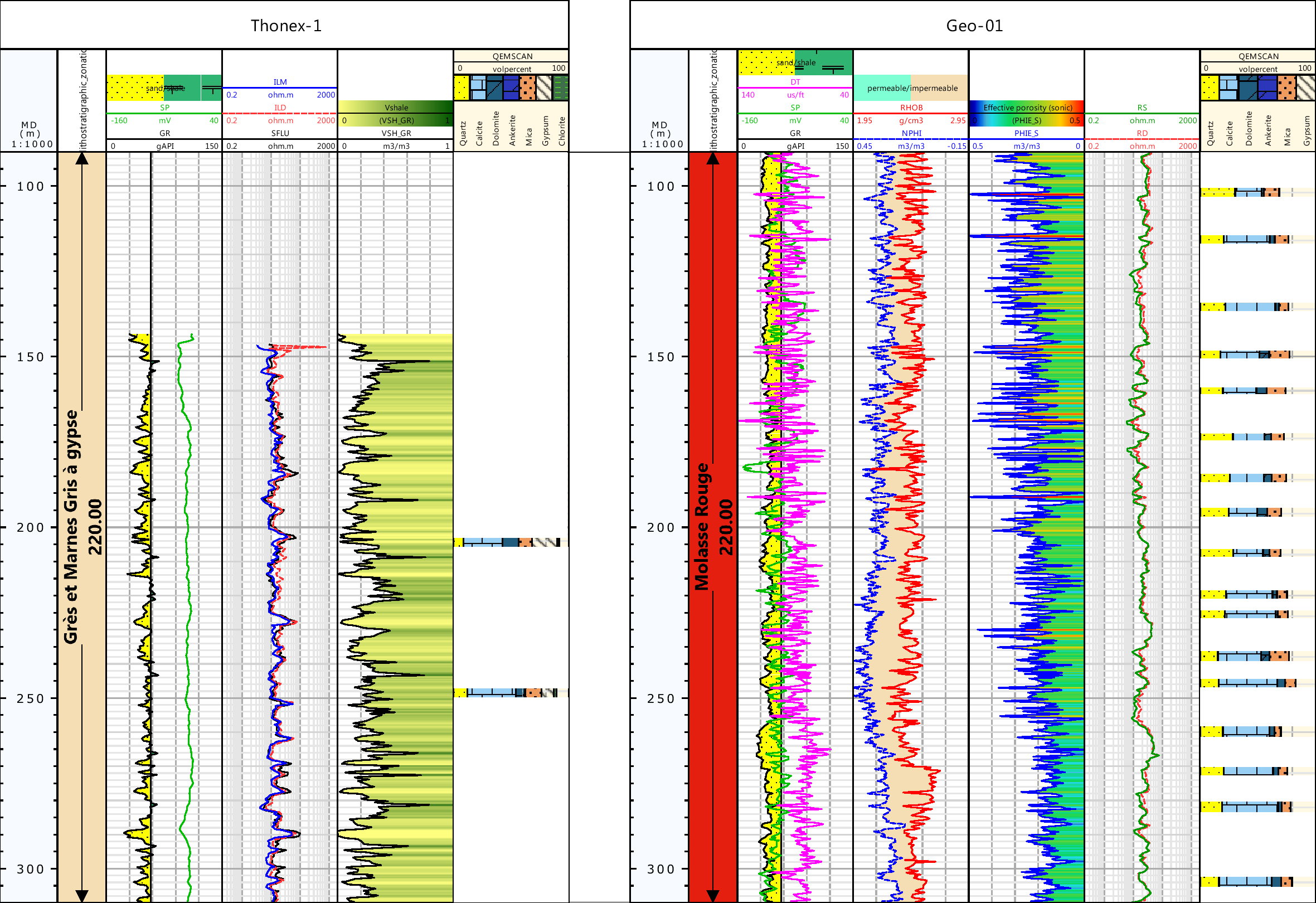This screenshot has width=1316, height=903.
Task: Click depth label 200 in Thonex-1 track
Action: (30, 527)
